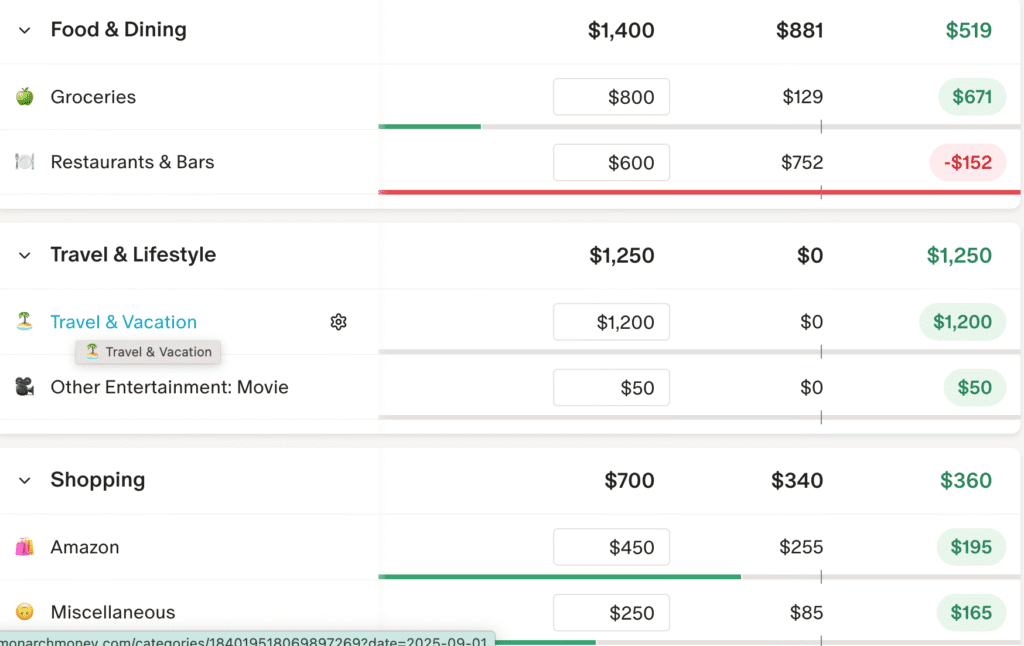Edit the Restaurants & Bars $600 budget field
This screenshot has width=1024, height=646.
pyautogui.click(x=611, y=162)
